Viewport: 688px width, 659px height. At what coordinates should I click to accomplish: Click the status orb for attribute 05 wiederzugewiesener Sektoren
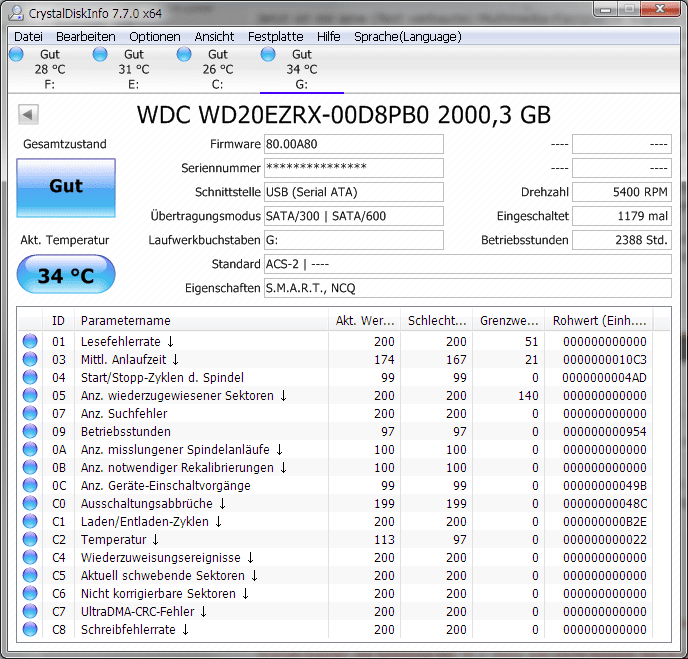[30, 395]
